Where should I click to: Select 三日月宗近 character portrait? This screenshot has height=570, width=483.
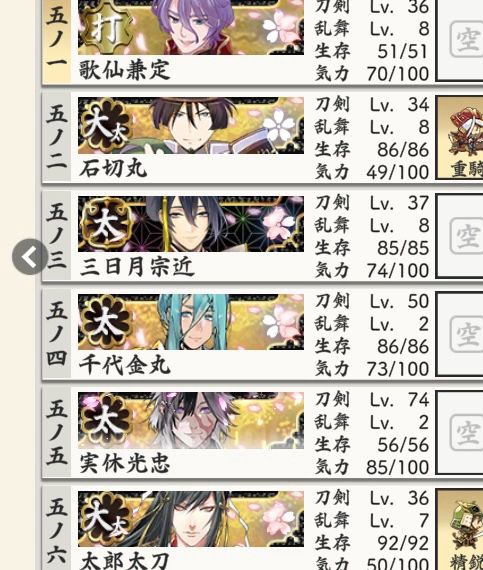[x=191, y=224]
